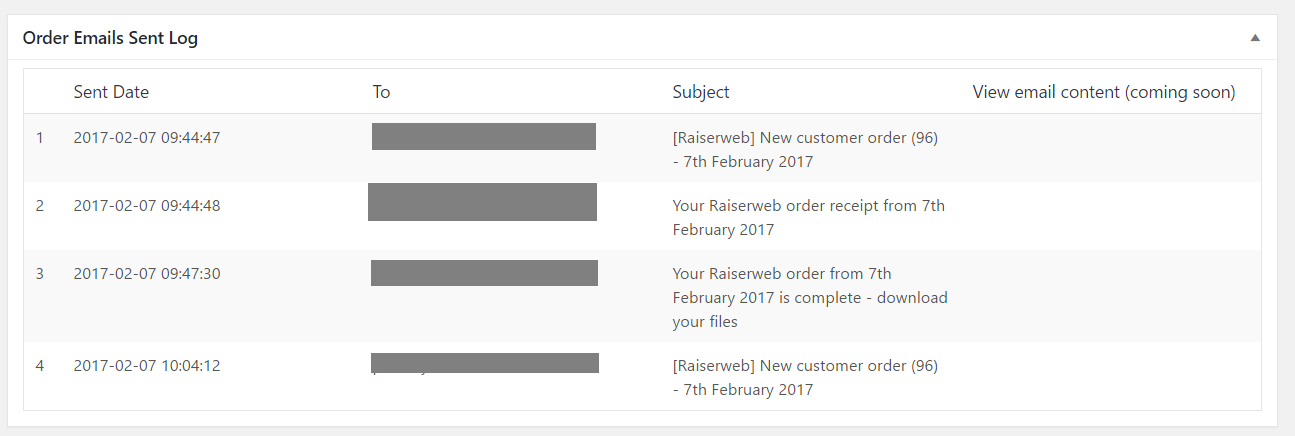This screenshot has width=1295, height=436.
Task: Select row number 4 in the log
Action: point(40,366)
